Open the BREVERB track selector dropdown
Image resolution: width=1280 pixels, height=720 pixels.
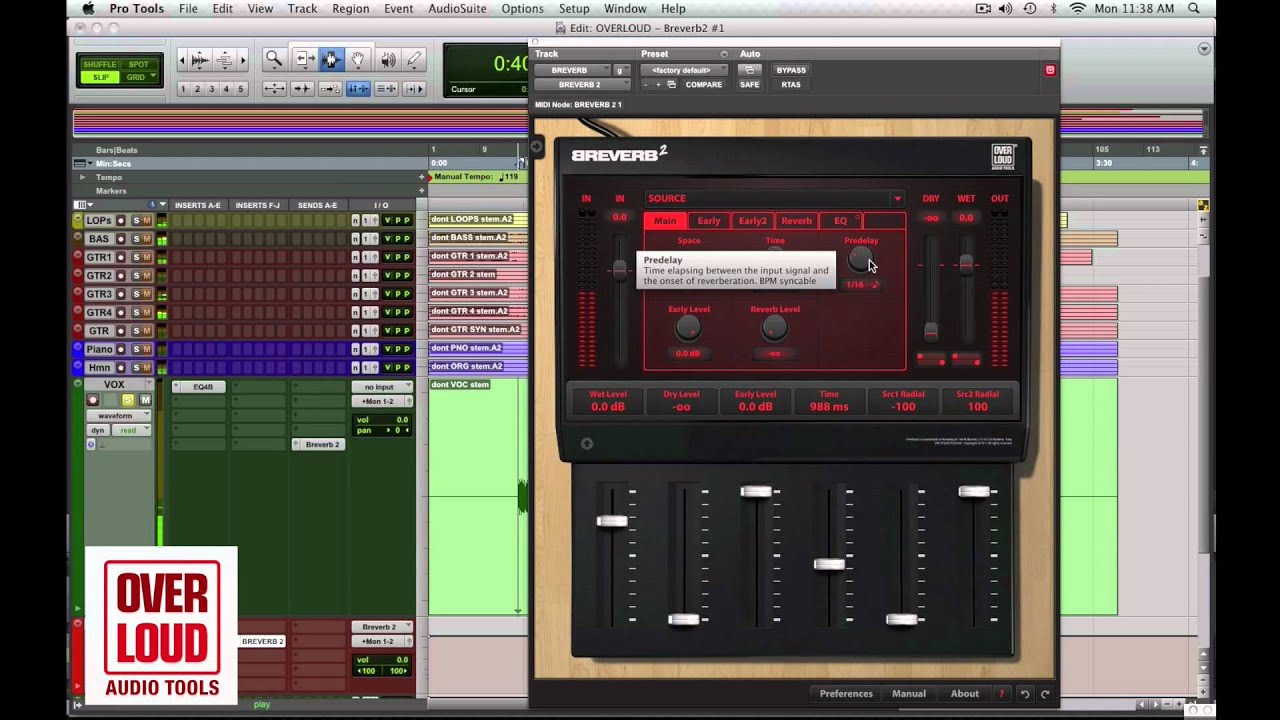[x=571, y=70]
